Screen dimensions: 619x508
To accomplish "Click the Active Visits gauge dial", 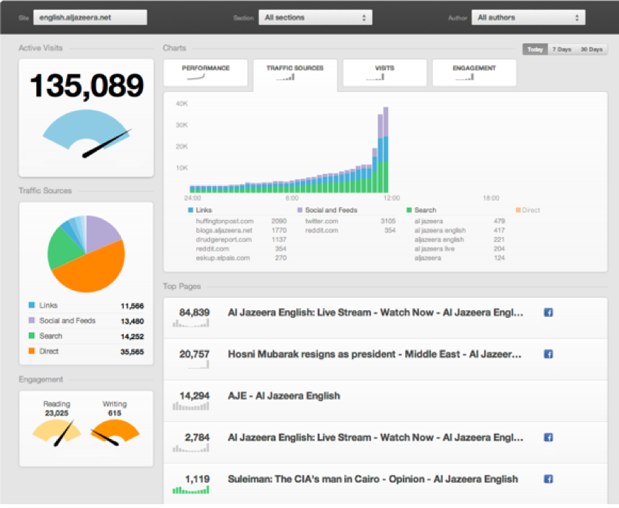I will (x=86, y=133).
